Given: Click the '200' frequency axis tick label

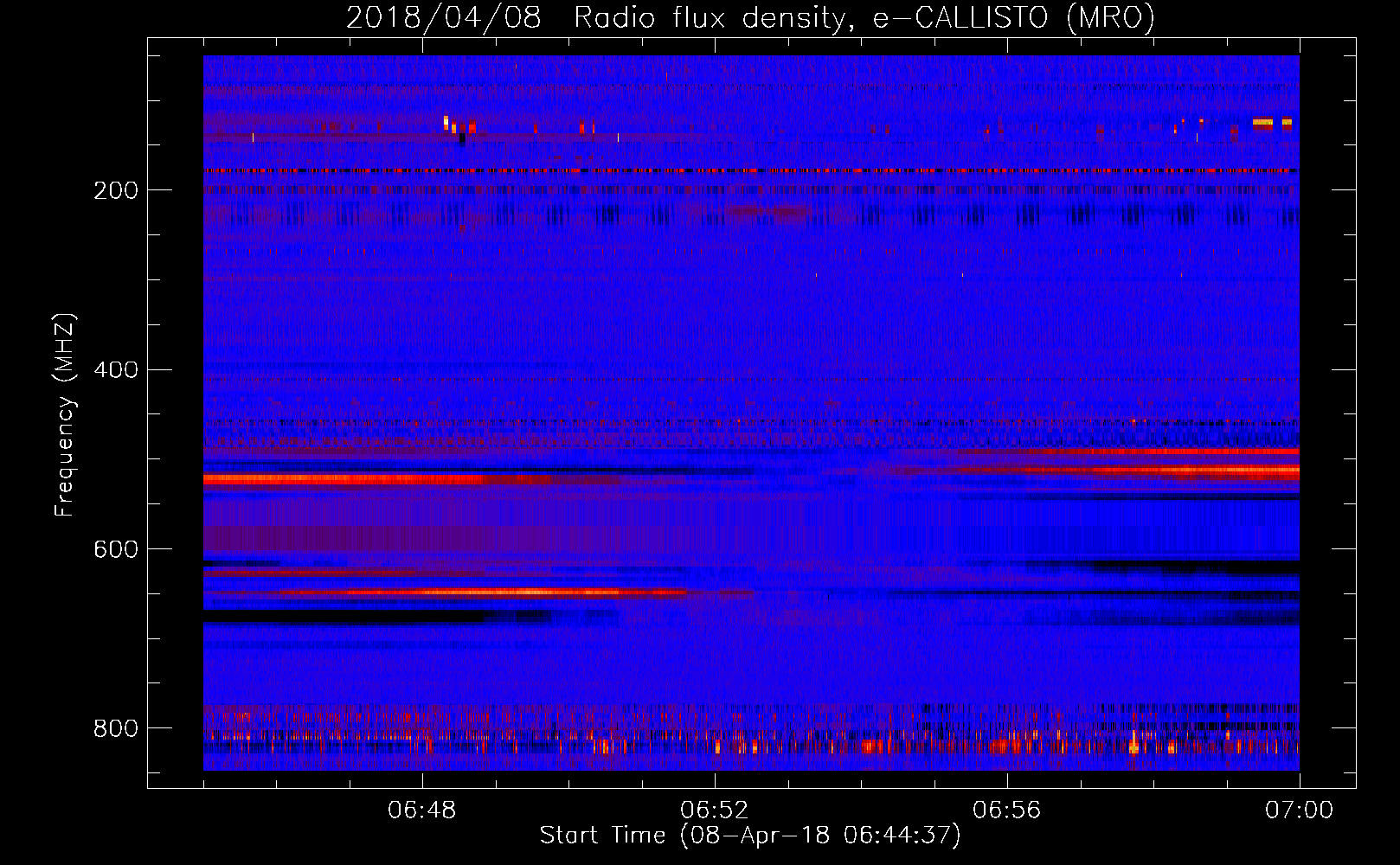Looking at the screenshot, I should pyautogui.click(x=116, y=190).
